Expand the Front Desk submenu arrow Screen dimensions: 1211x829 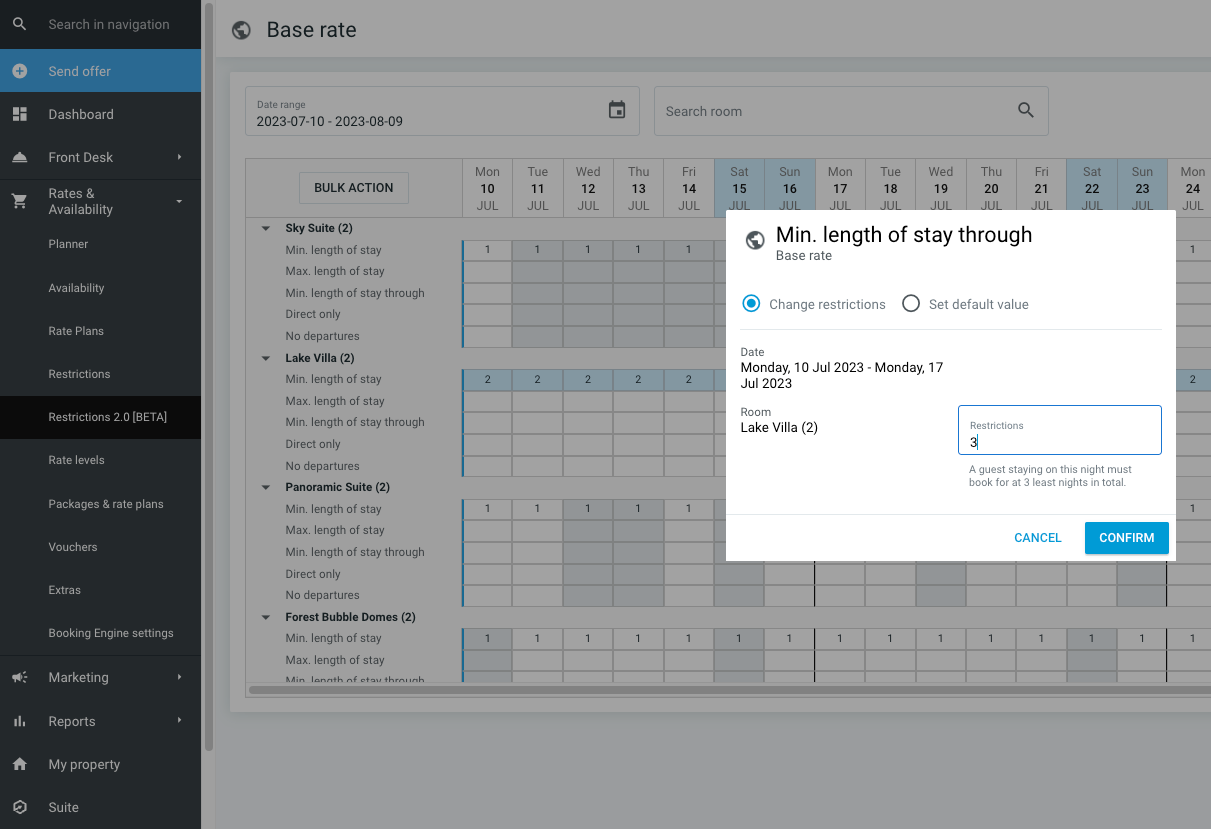pos(180,157)
